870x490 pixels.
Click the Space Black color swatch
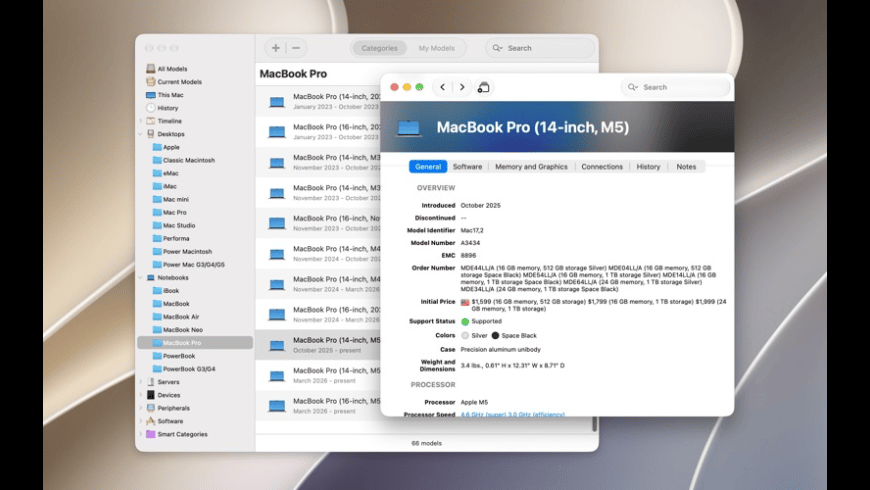(x=495, y=336)
